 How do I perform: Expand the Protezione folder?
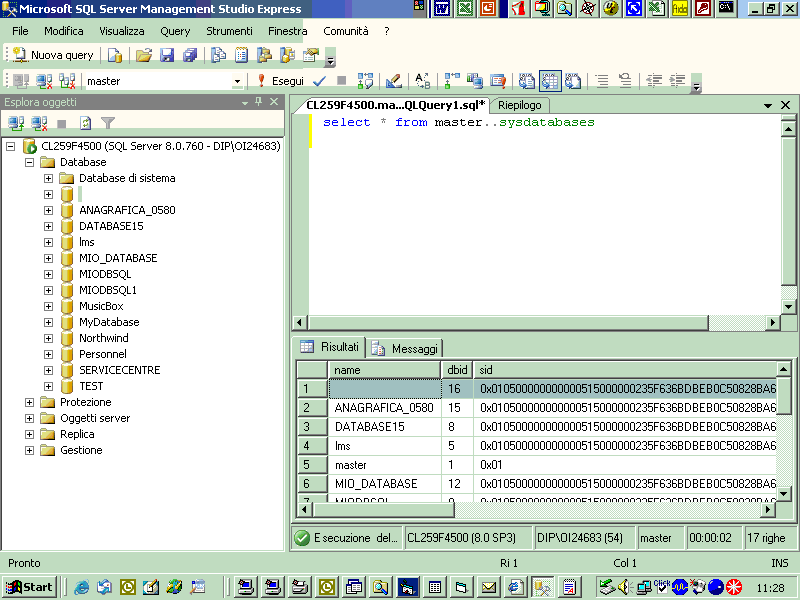tap(30, 402)
